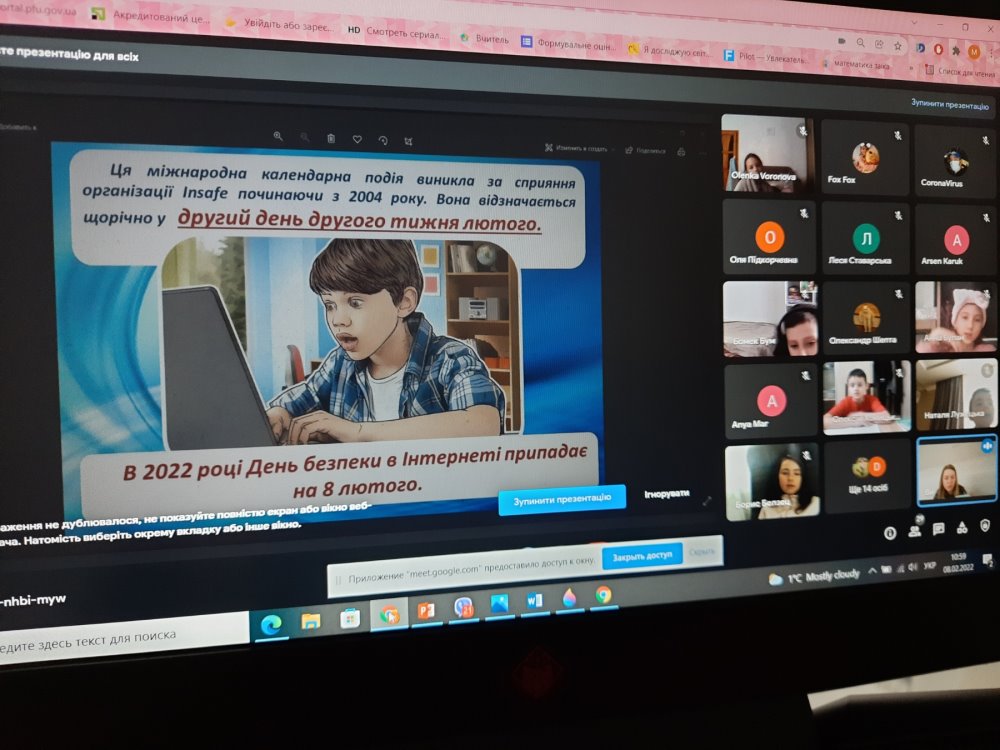Open the 'математика зака' bookmark
The image size is (1000, 750).
click(855, 63)
